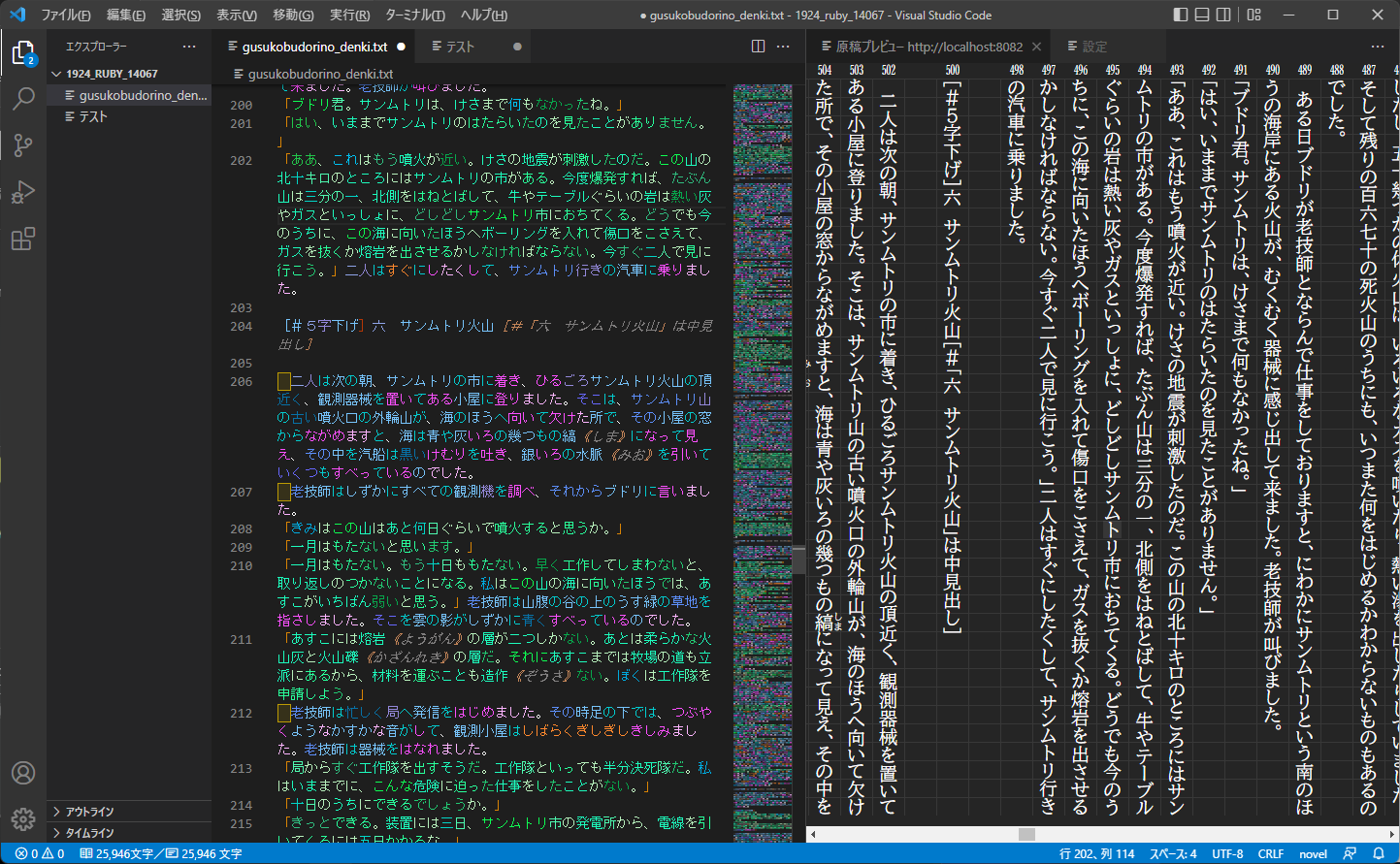Switch to the 設定 tab

click(x=1089, y=46)
